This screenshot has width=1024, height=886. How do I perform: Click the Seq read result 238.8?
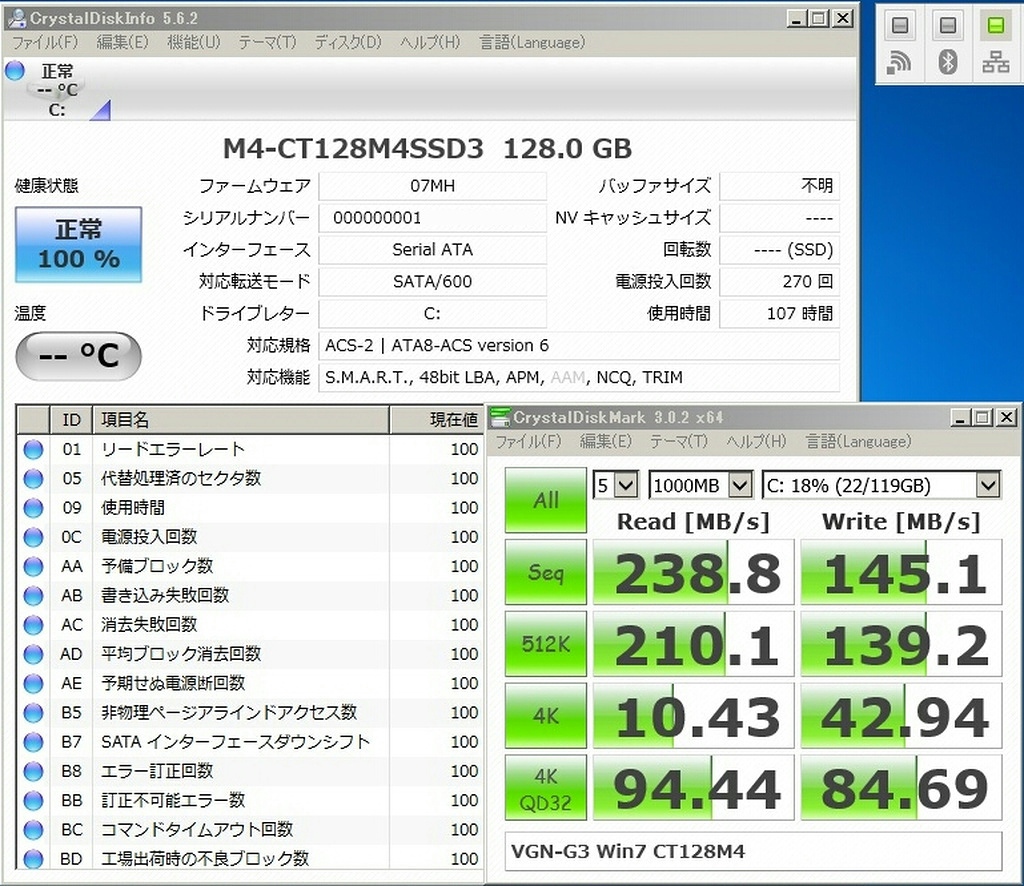point(694,573)
